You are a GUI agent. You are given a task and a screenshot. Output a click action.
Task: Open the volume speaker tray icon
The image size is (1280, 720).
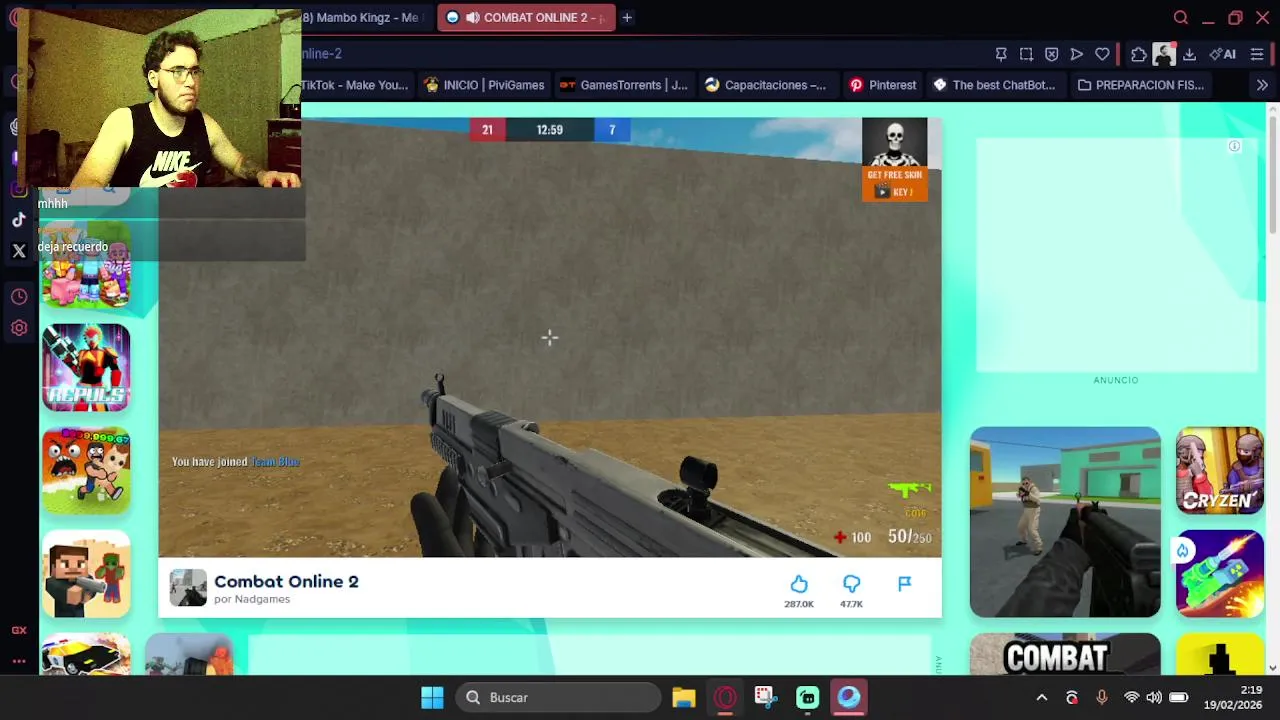1154,697
